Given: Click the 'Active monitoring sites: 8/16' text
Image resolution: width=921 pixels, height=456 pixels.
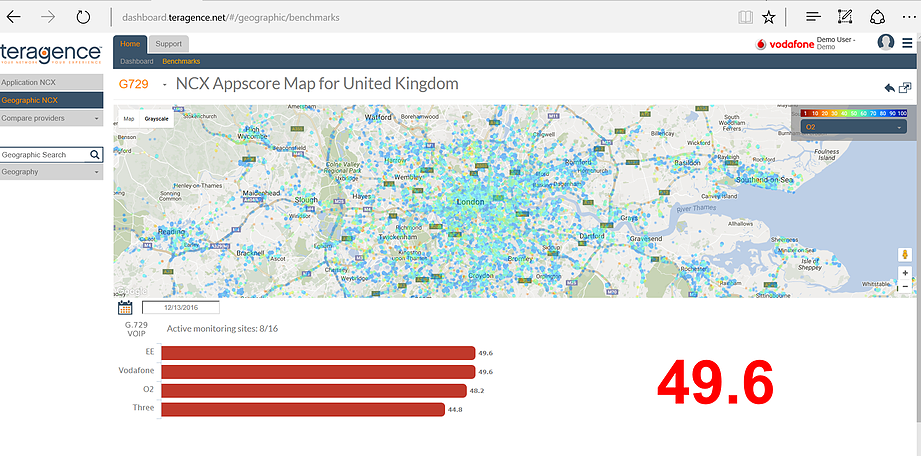Looking at the screenshot, I should (222, 328).
